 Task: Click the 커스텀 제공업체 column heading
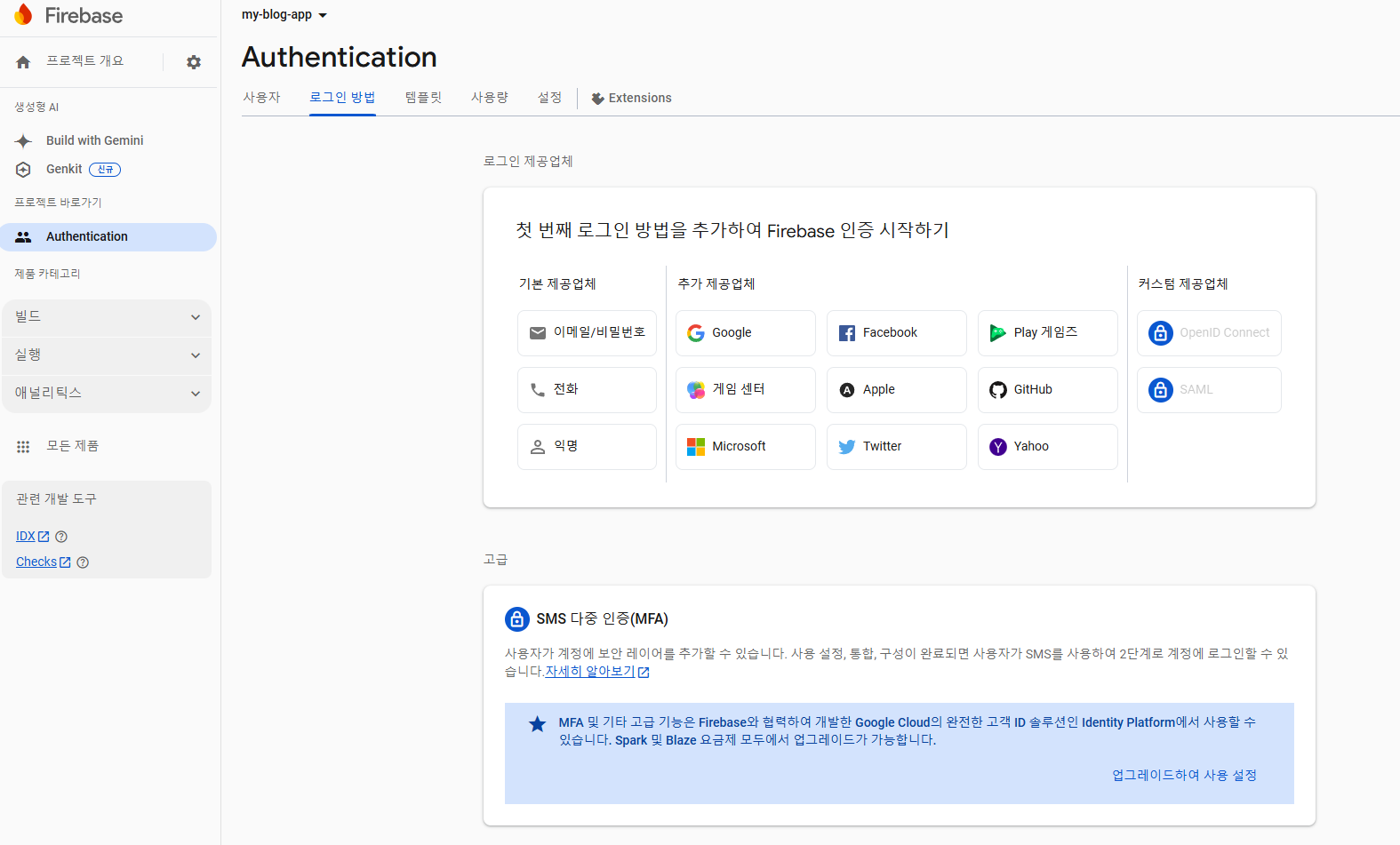coord(1183,284)
